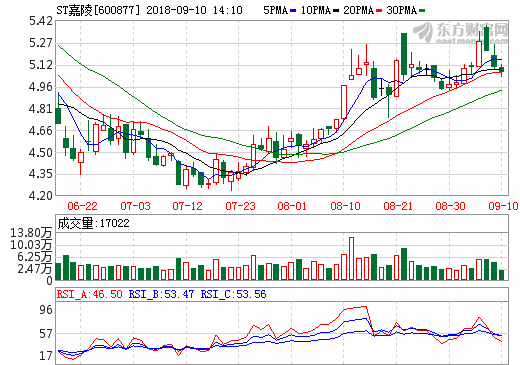Click the tallest red volume bar near 08-10
This screenshot has height=365, width=520.
(x=351, y=259)
